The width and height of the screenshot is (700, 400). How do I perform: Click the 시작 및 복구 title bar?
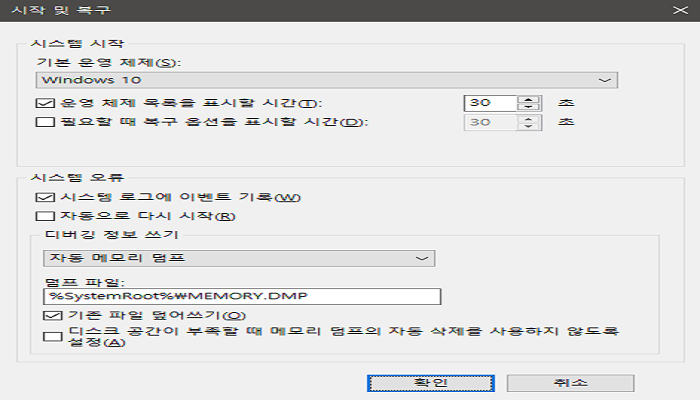point(300,10)
